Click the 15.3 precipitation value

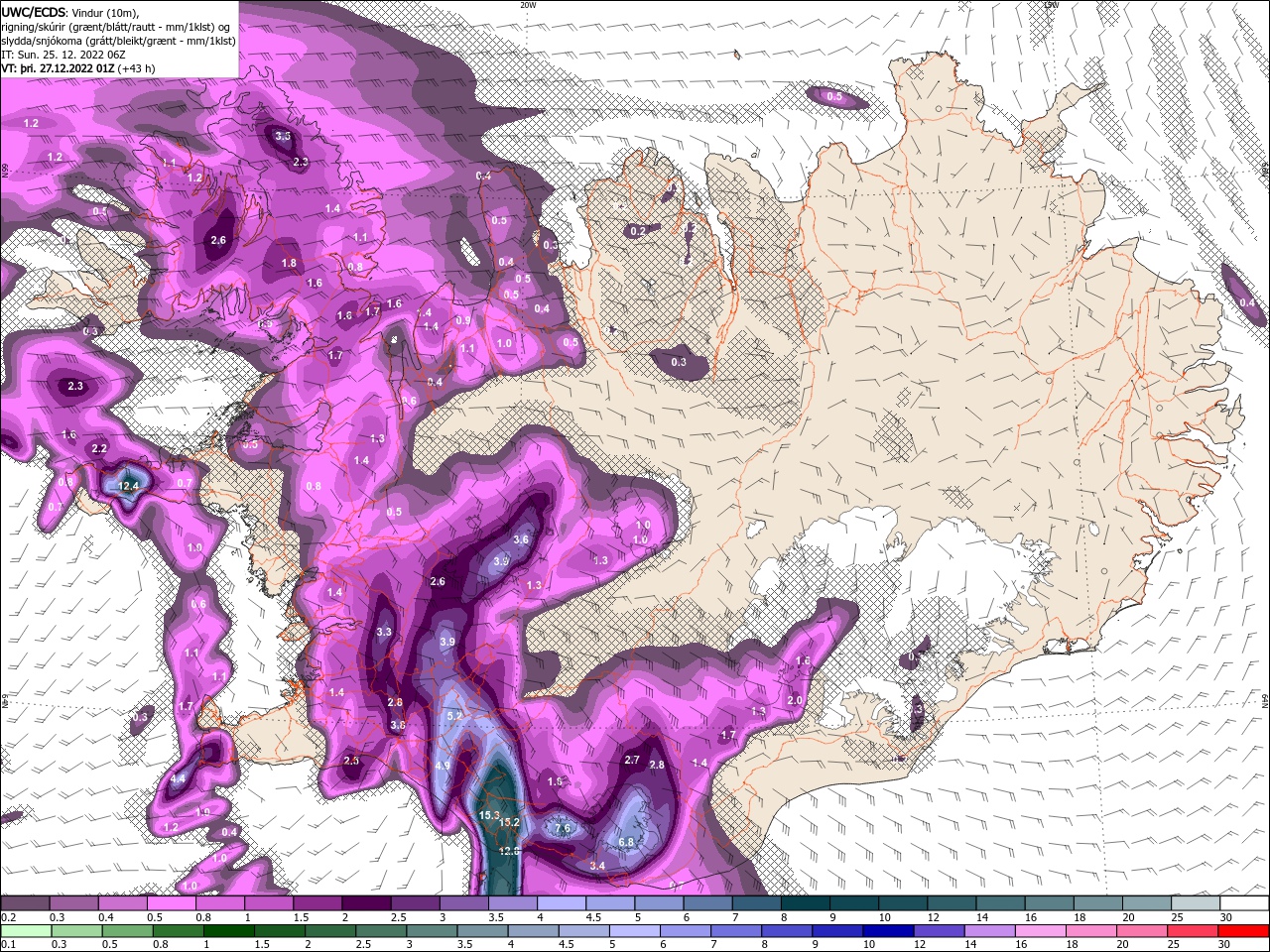coord(489,815)
